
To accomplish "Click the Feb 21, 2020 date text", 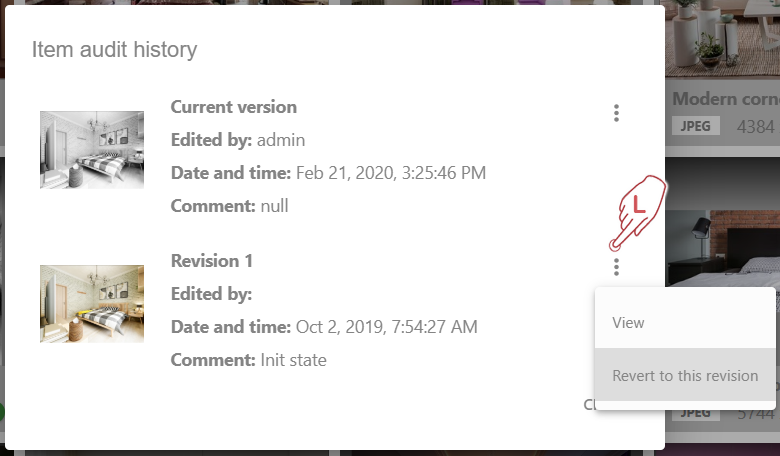I will (x=391, y=173).
